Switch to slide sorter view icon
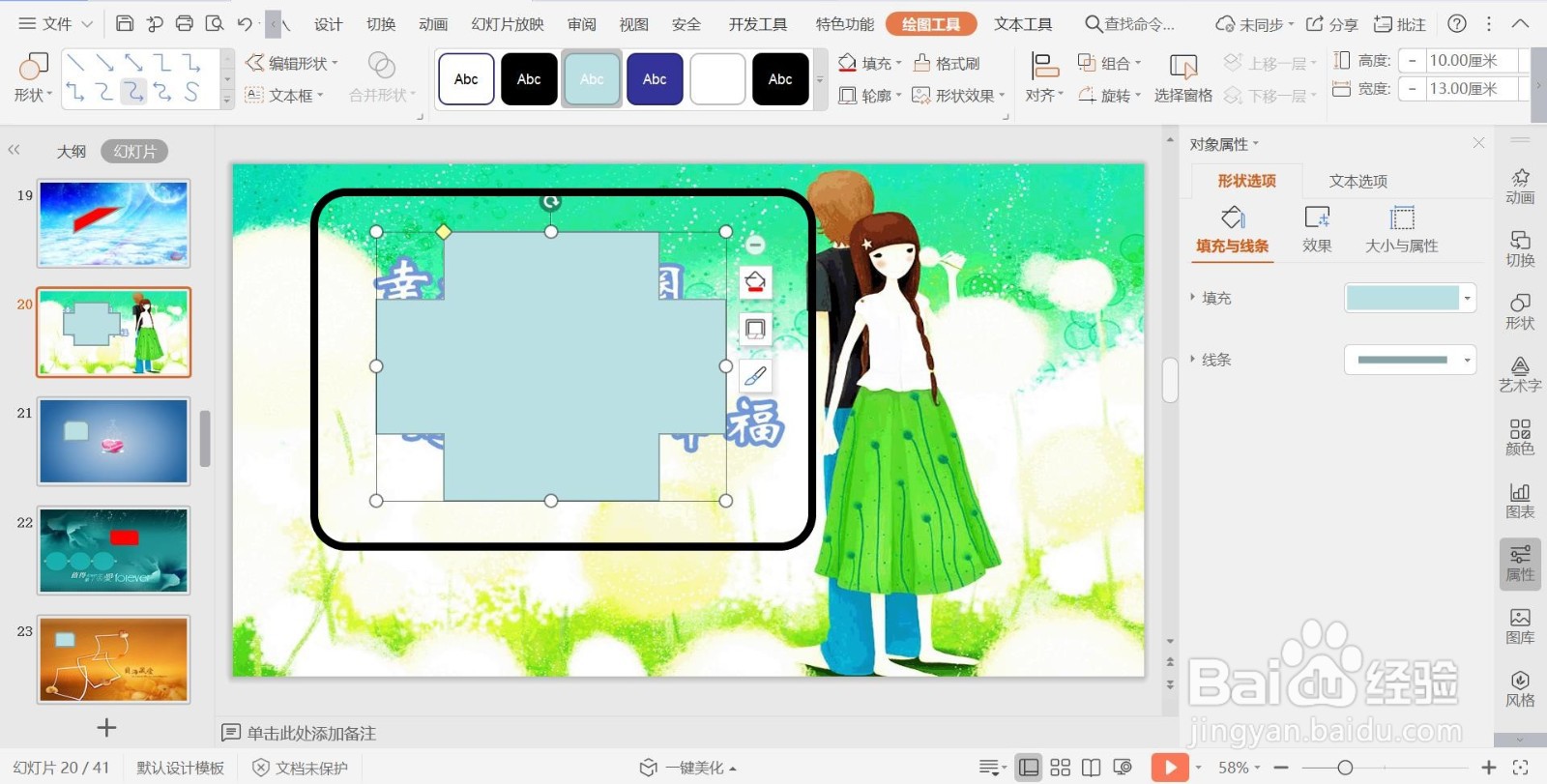 (1061, 768)
